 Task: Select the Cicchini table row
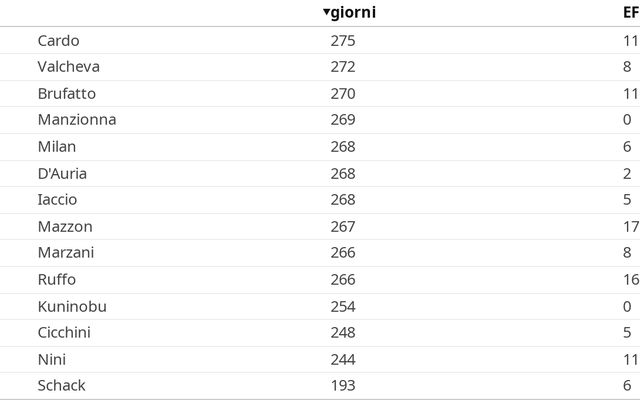(320, 333)
